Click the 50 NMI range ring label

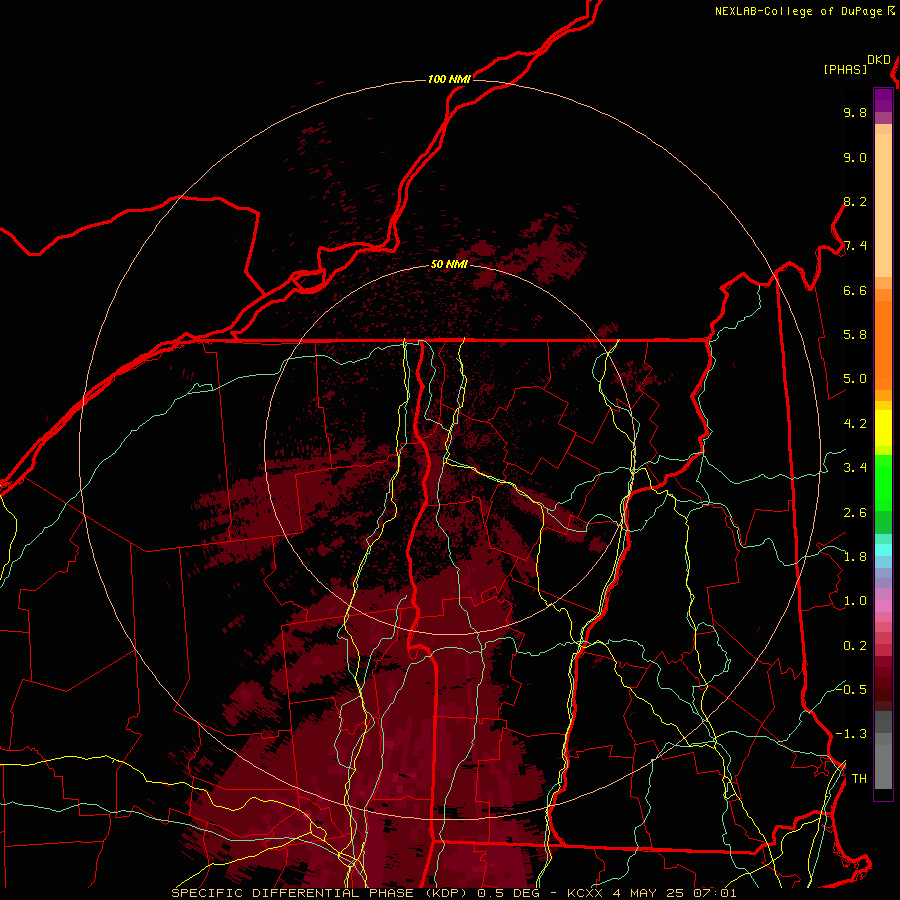point(449,265)
